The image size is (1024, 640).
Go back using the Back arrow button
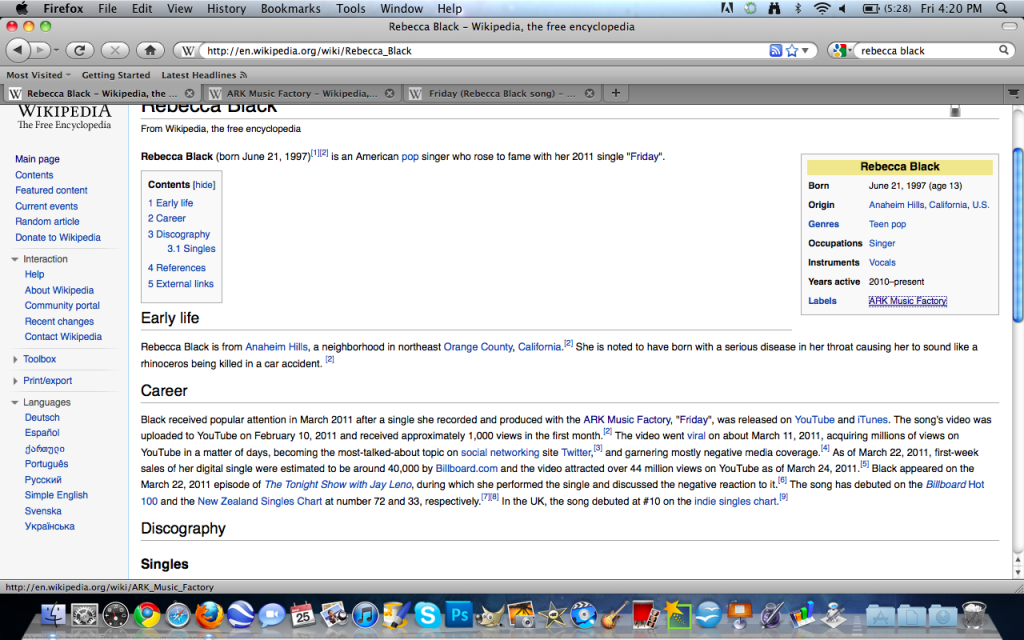coord(18,50)
